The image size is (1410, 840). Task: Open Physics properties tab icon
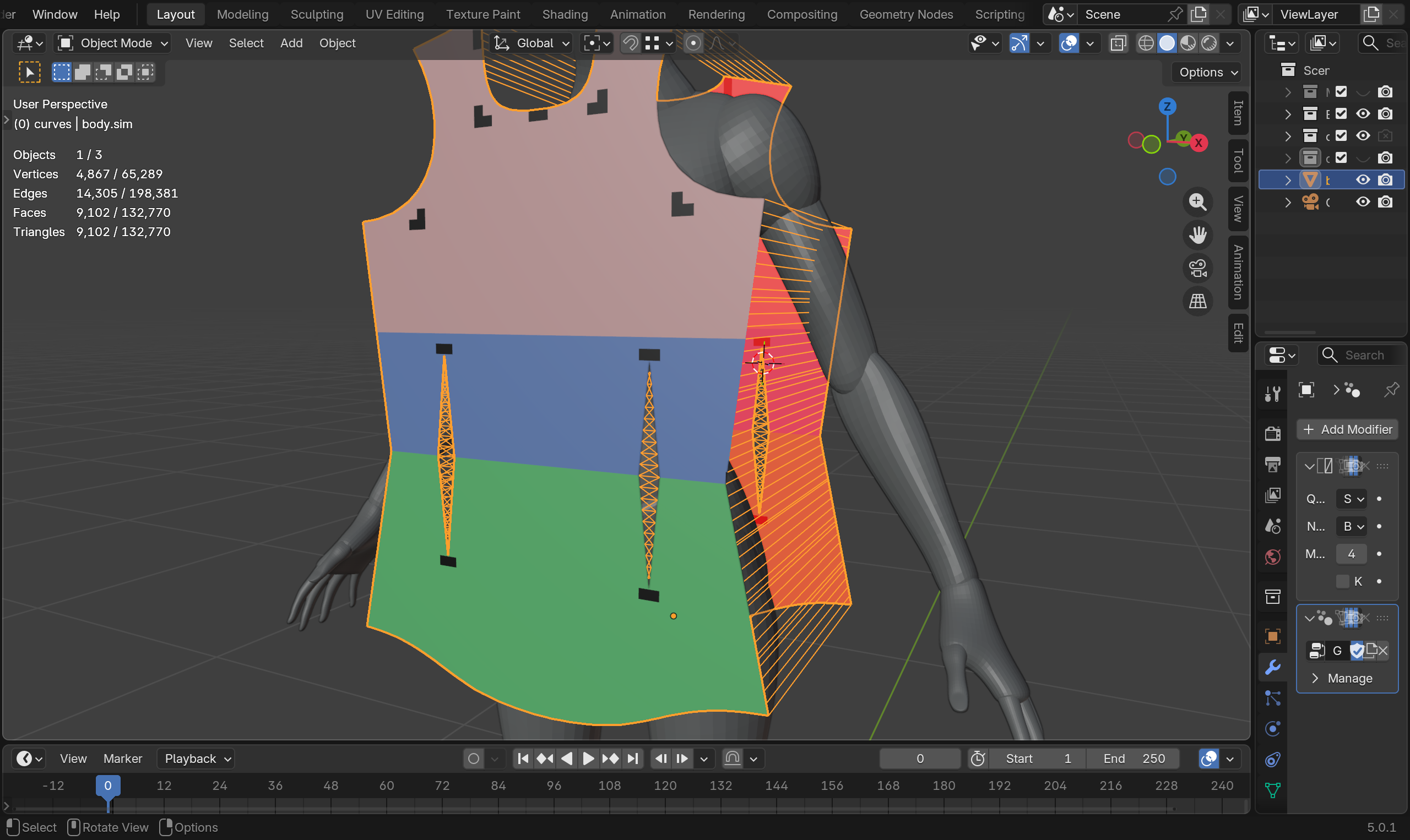tap(1272, 728)
